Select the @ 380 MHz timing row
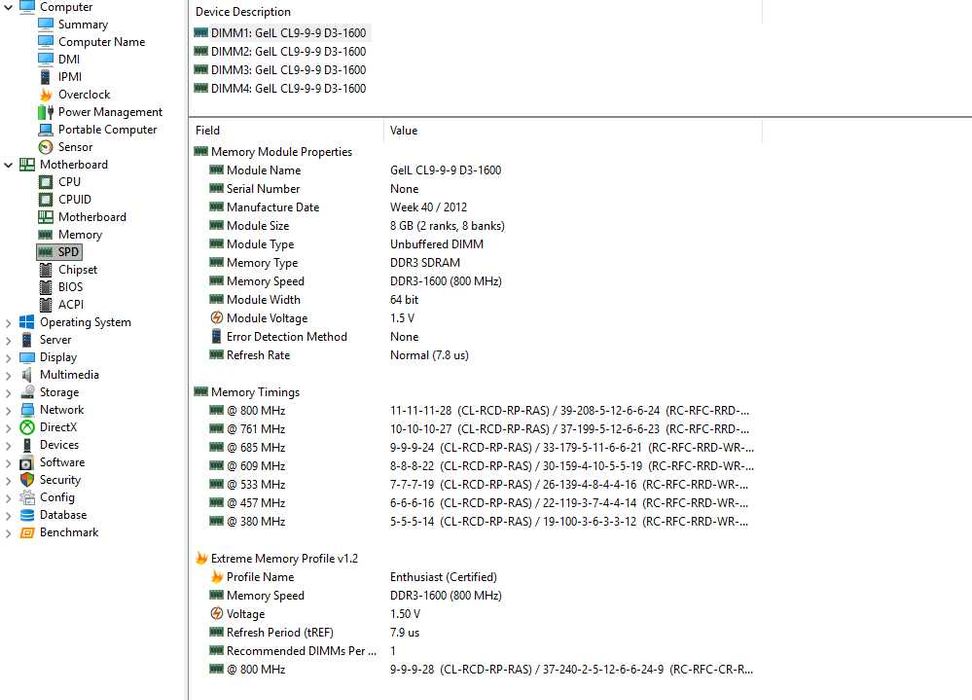Screen dimensions: 972x700 (x=475, y=521)
